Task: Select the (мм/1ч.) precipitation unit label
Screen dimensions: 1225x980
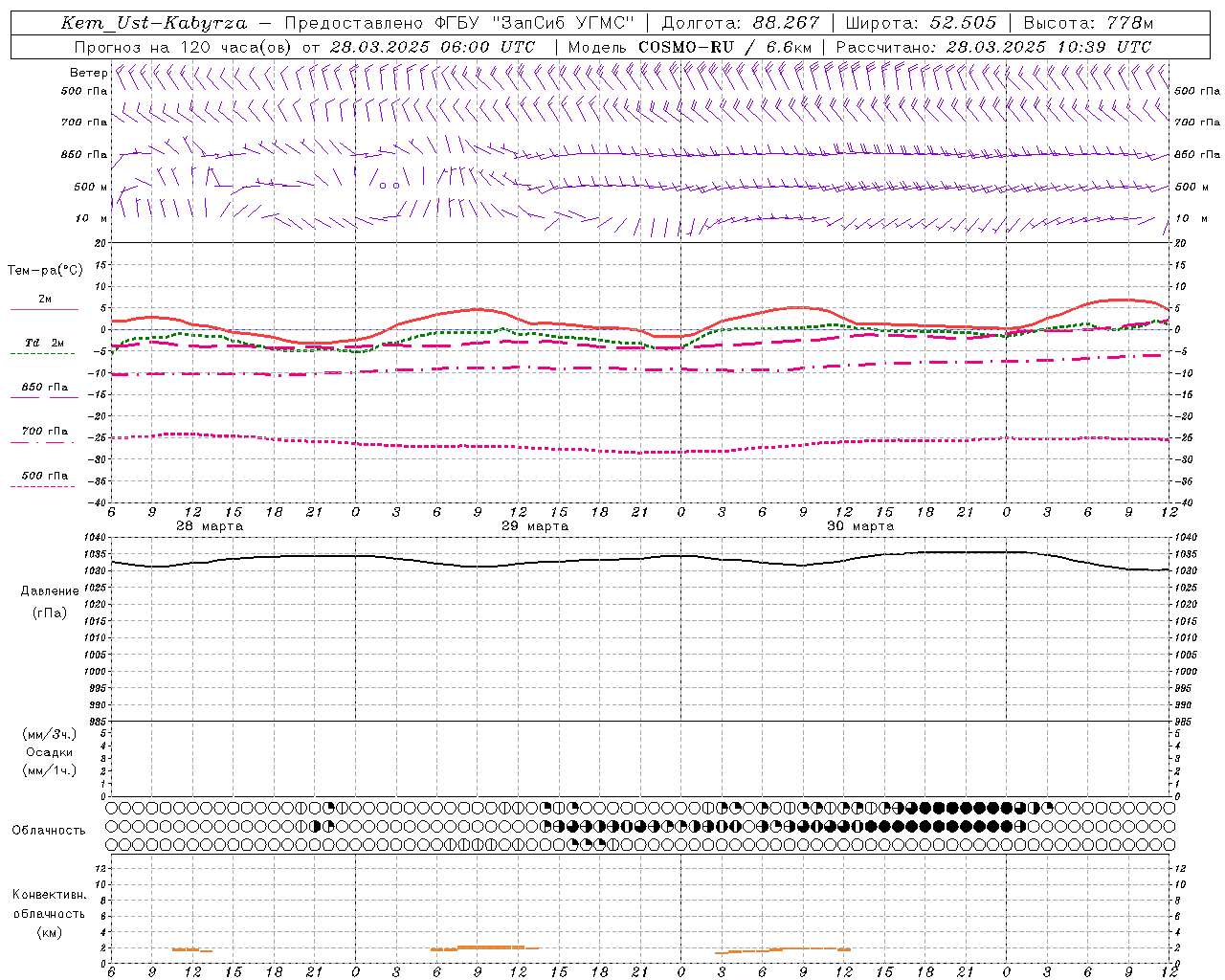Action: click(x=50, y=770)
